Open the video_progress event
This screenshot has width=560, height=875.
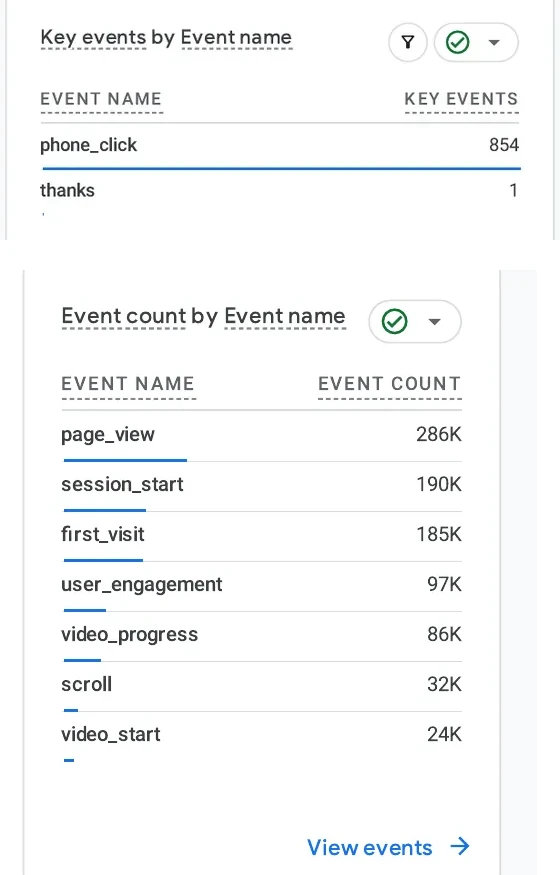262,635
